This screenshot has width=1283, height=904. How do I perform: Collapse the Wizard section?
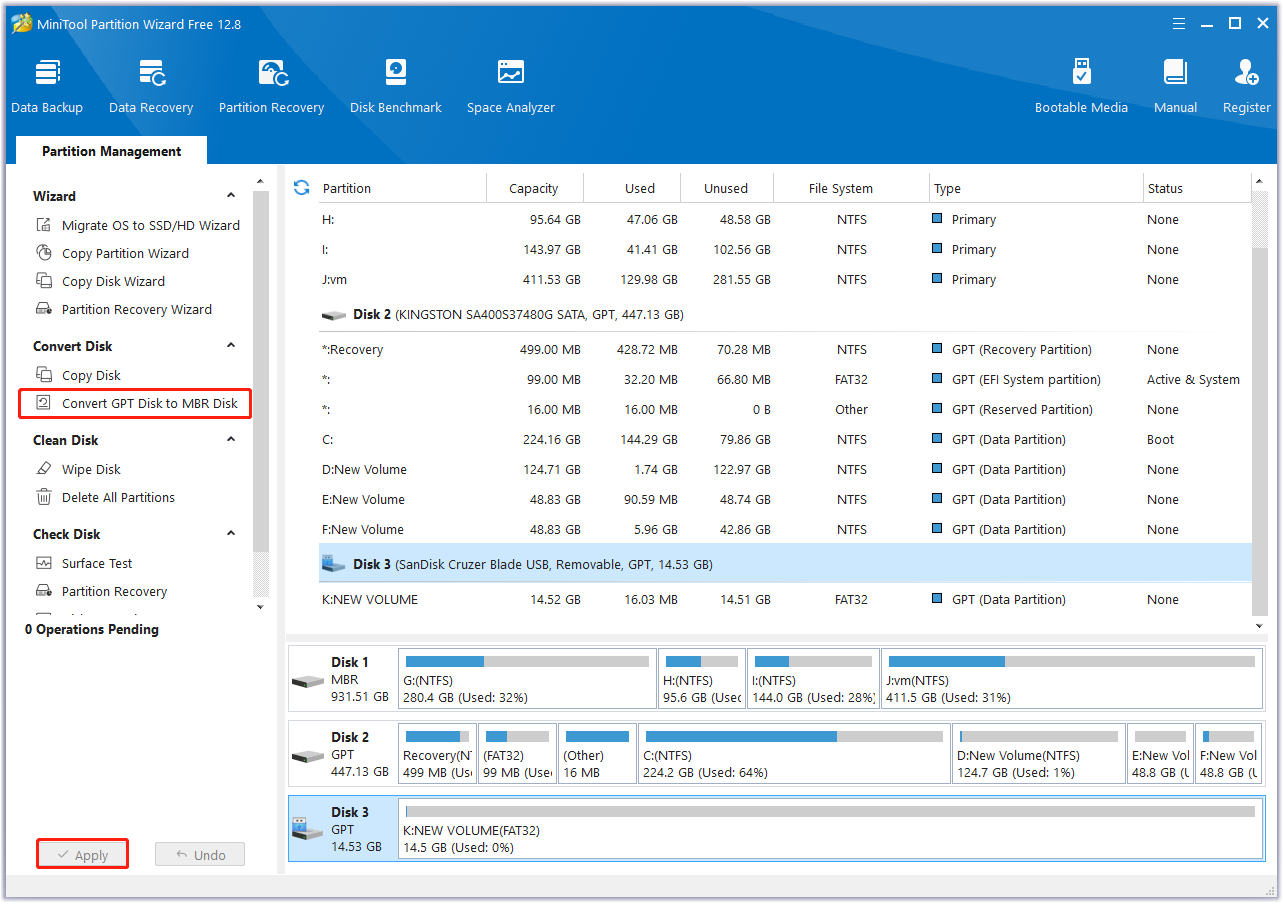(231, 196)
